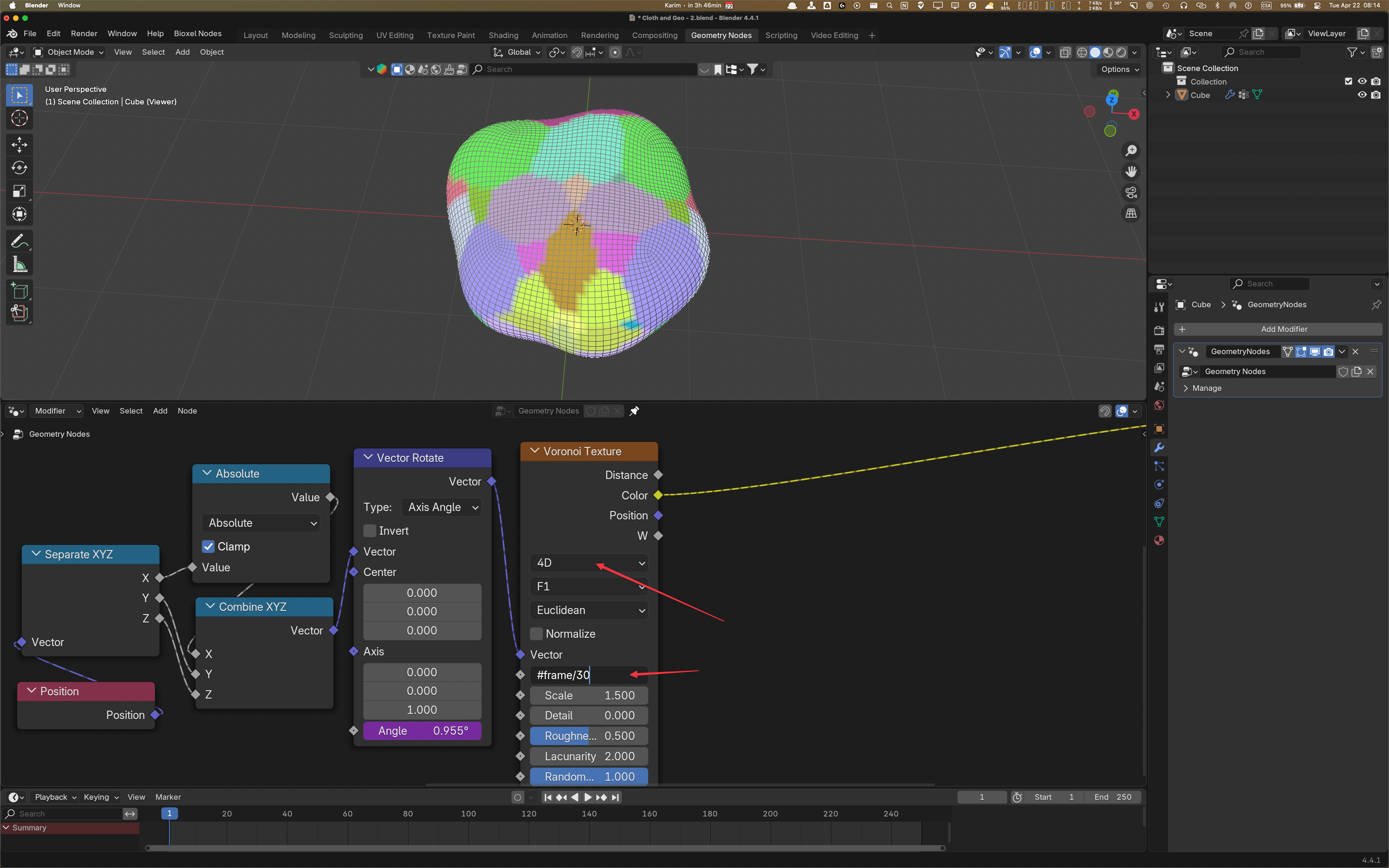Open the World properties tab icon
This screenshot has width=1389, height=868.
point(1159,405)
